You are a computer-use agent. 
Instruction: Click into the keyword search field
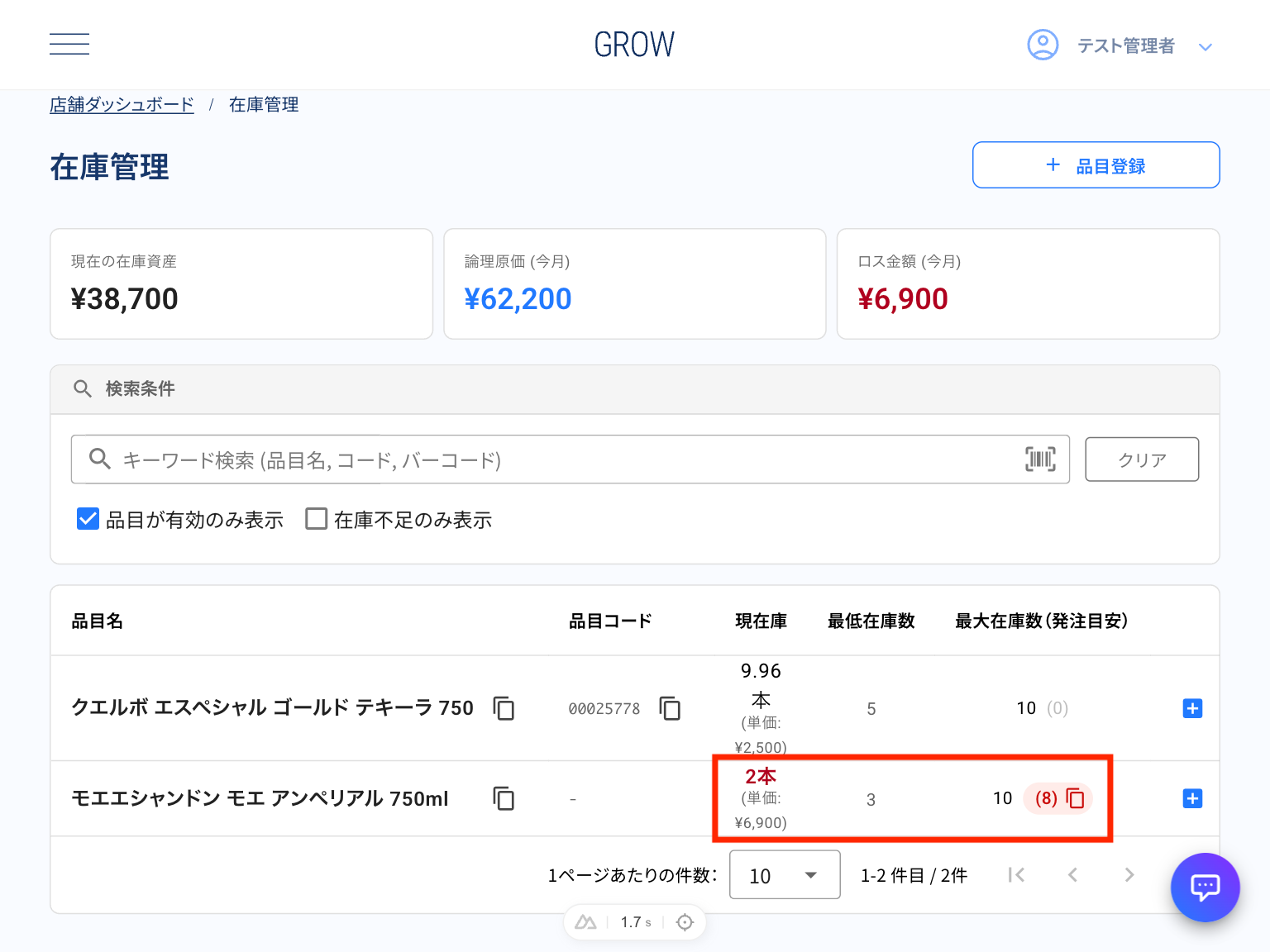[562, 459]
